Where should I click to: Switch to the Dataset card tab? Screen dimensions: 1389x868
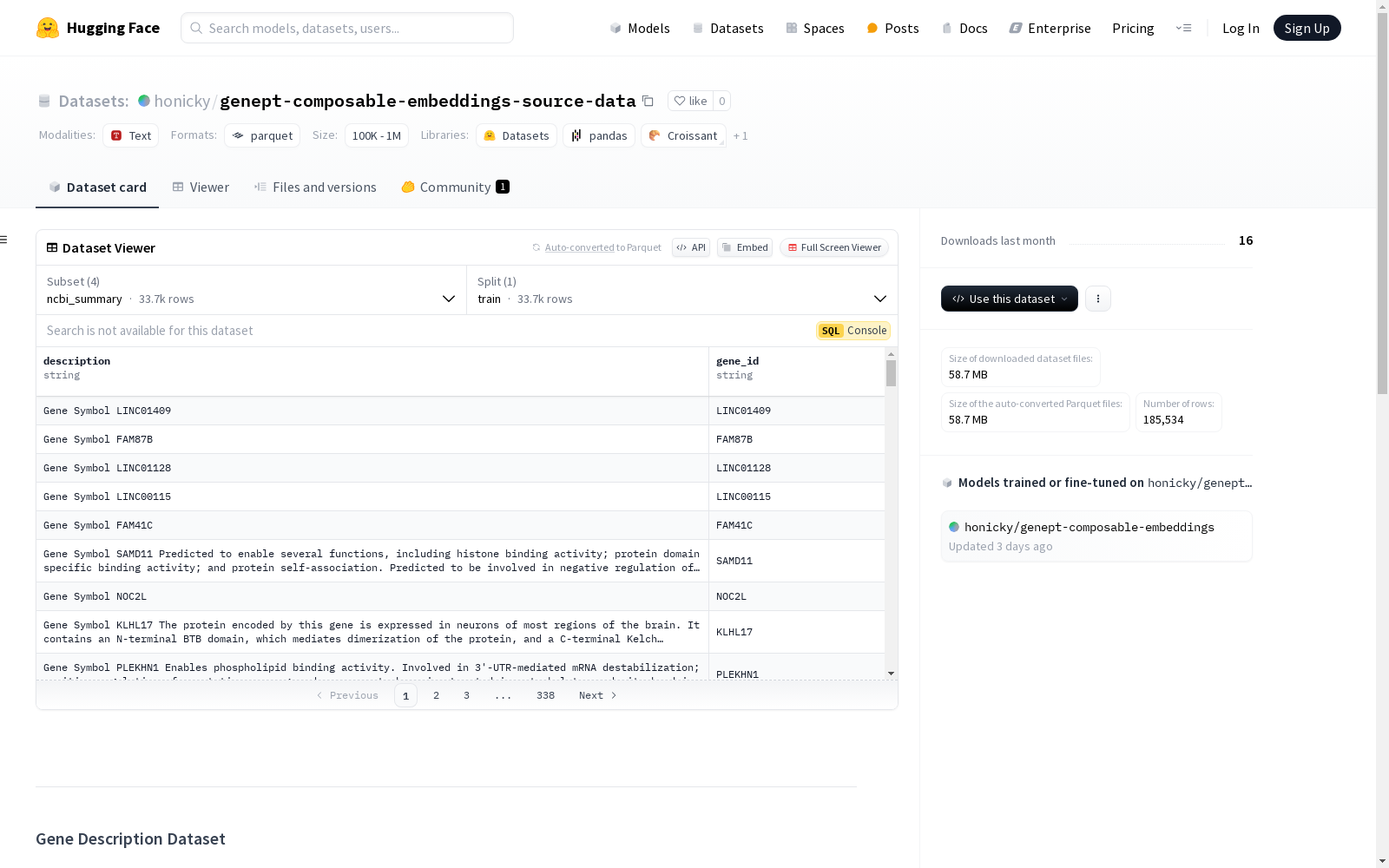(97, 187)
